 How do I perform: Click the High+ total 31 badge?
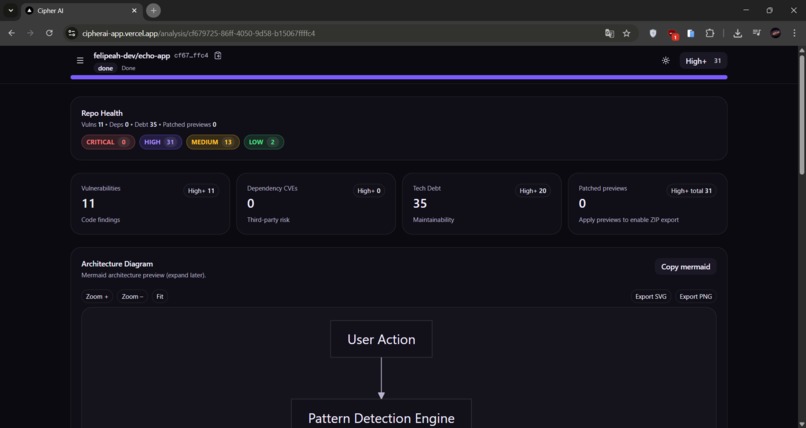[691, 191]
